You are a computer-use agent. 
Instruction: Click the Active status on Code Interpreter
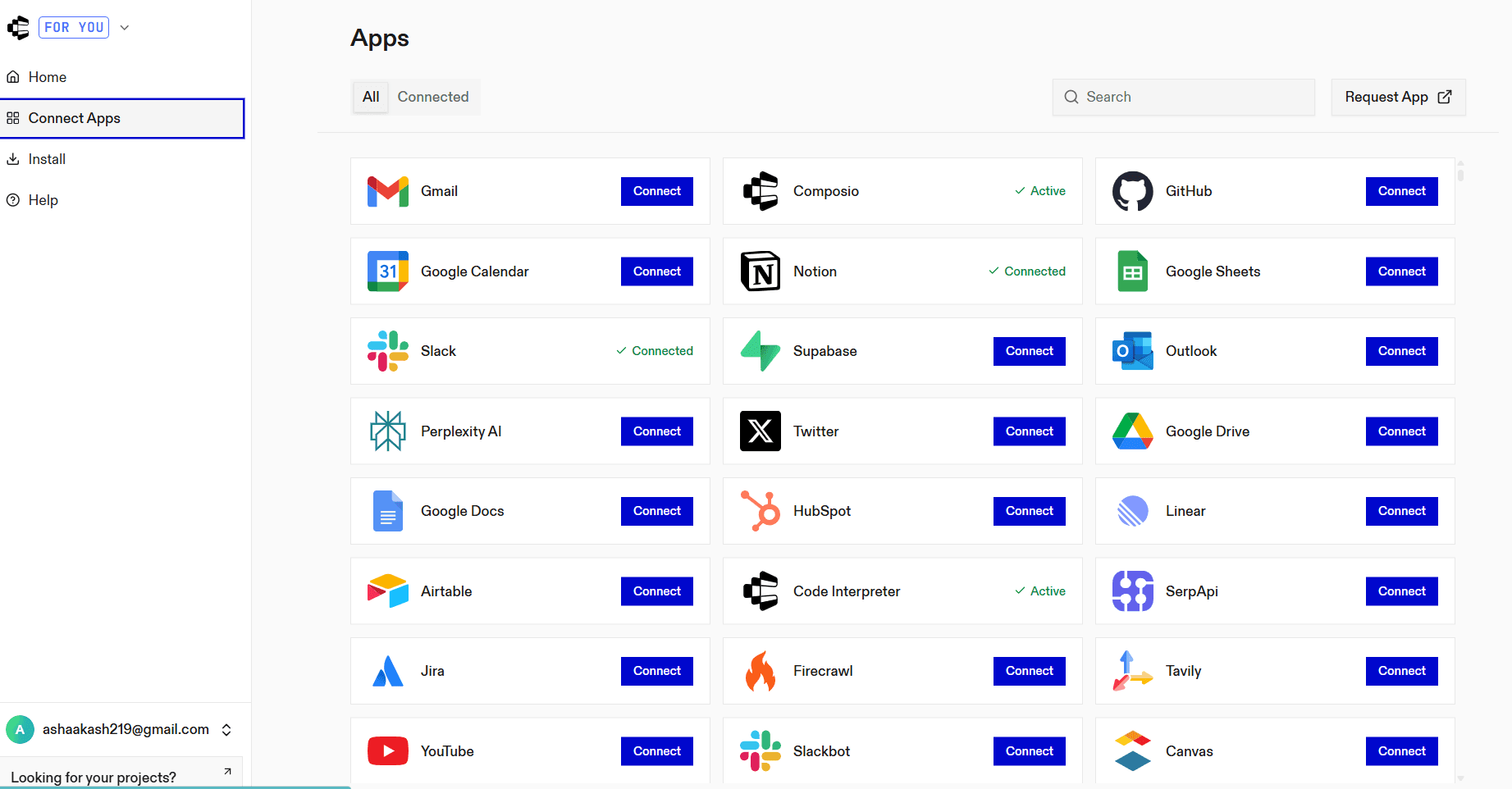pyautogui.click(x=1040, y=591)
